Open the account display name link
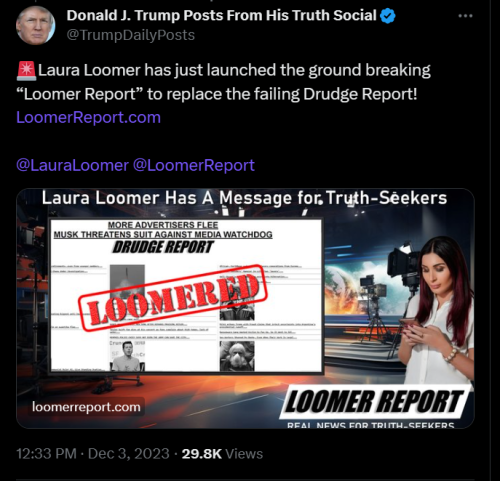This screenshot has height=481, width=500. click(221, 16)
